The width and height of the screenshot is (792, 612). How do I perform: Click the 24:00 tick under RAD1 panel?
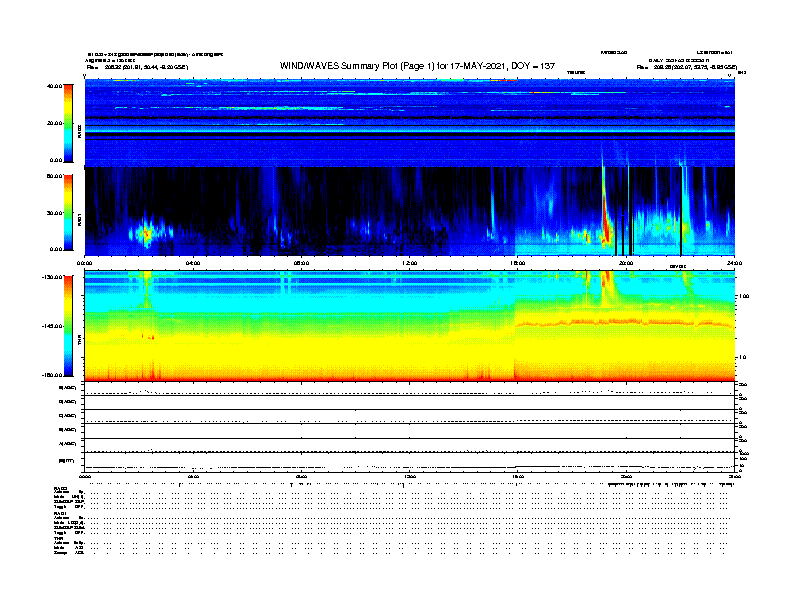click(x=734, y=263)
